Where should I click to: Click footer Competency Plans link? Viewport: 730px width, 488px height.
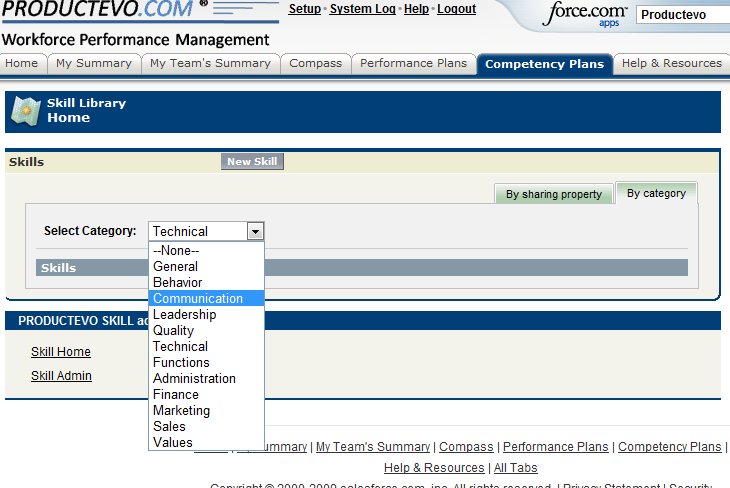click(x=669, y=447)
